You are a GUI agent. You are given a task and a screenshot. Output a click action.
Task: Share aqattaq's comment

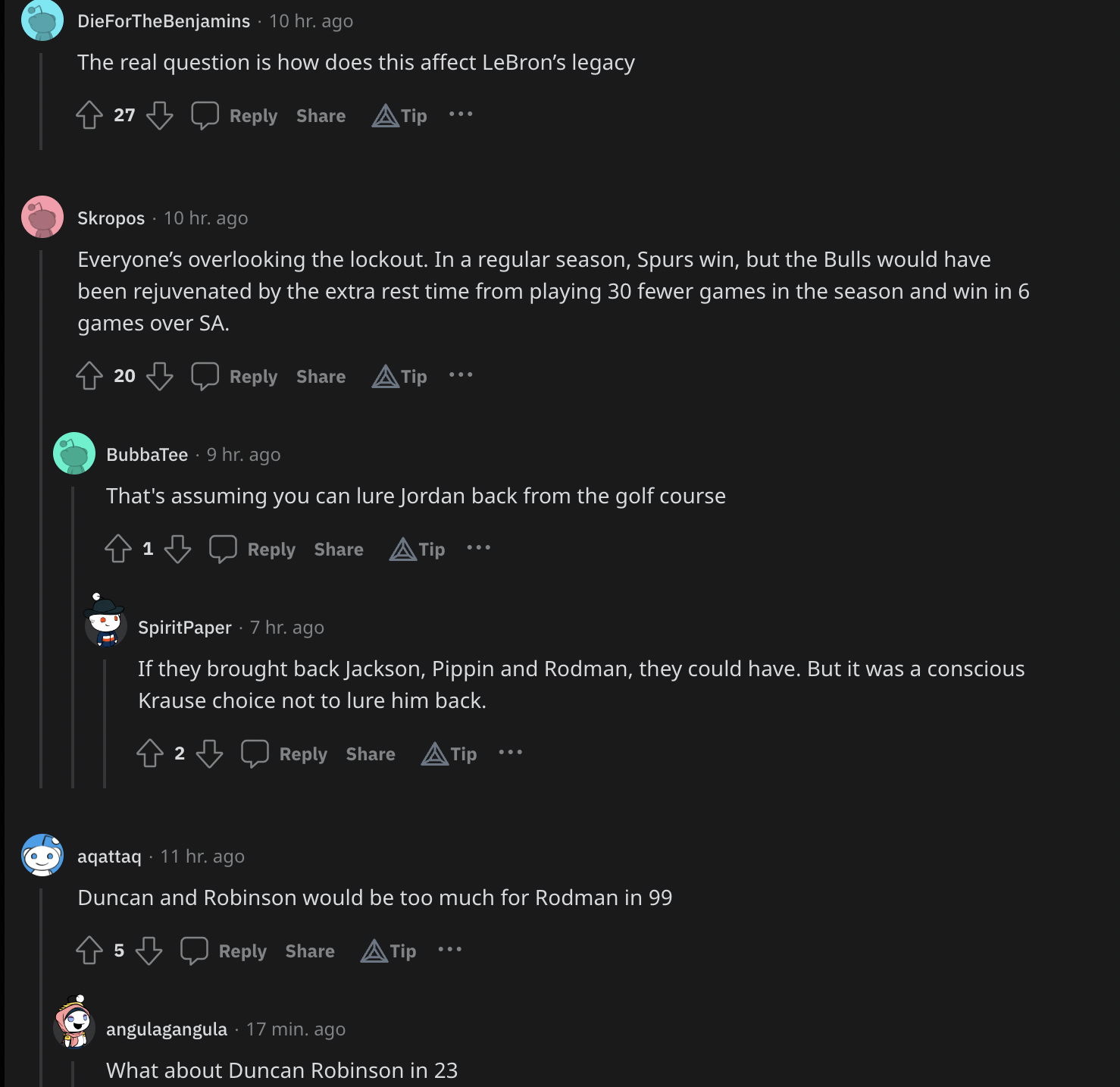pyautogui.click(x=310, y=951)
